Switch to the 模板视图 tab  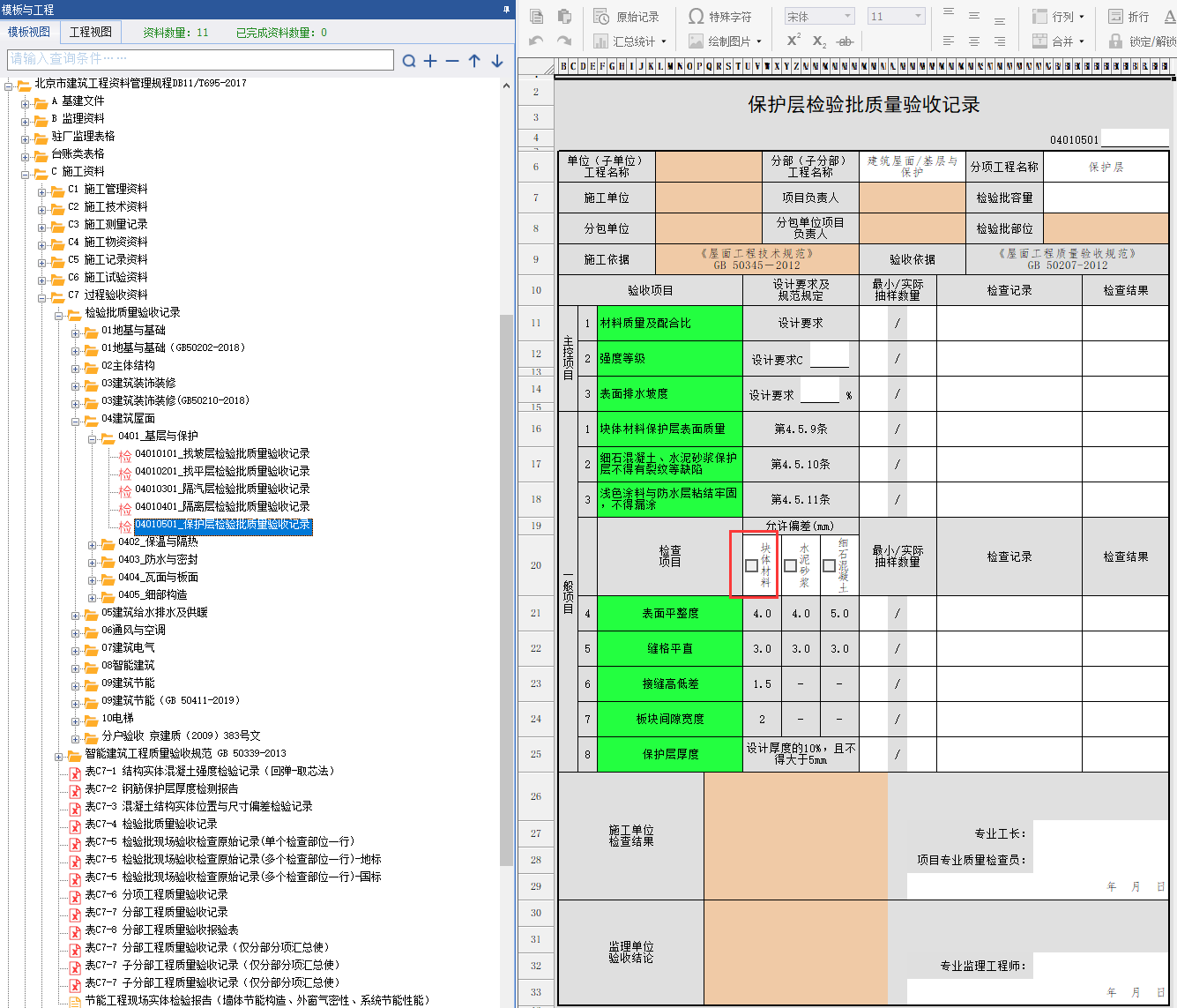[x=29, y=32]
